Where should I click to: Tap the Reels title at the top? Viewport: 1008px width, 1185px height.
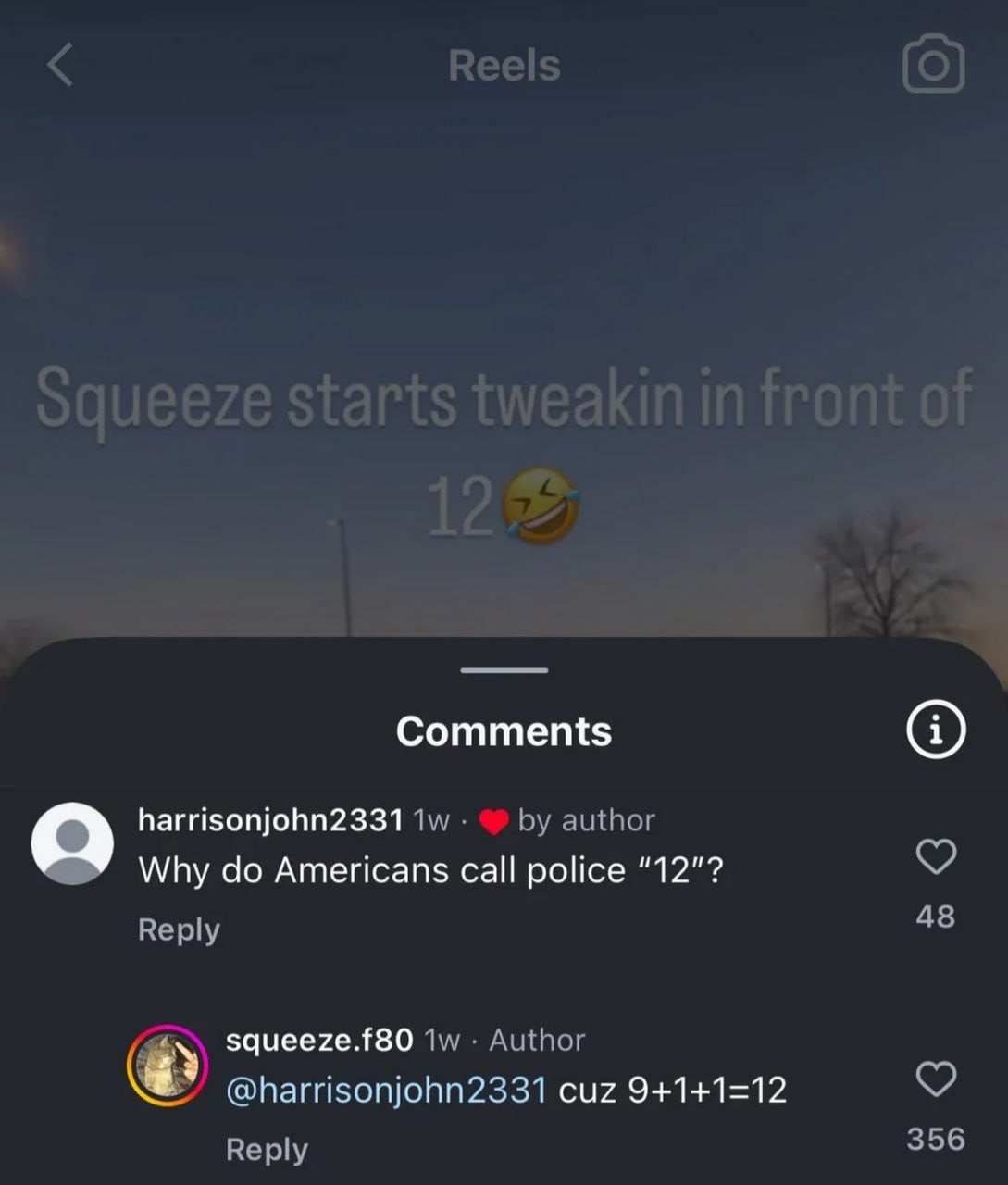(504, 66)
